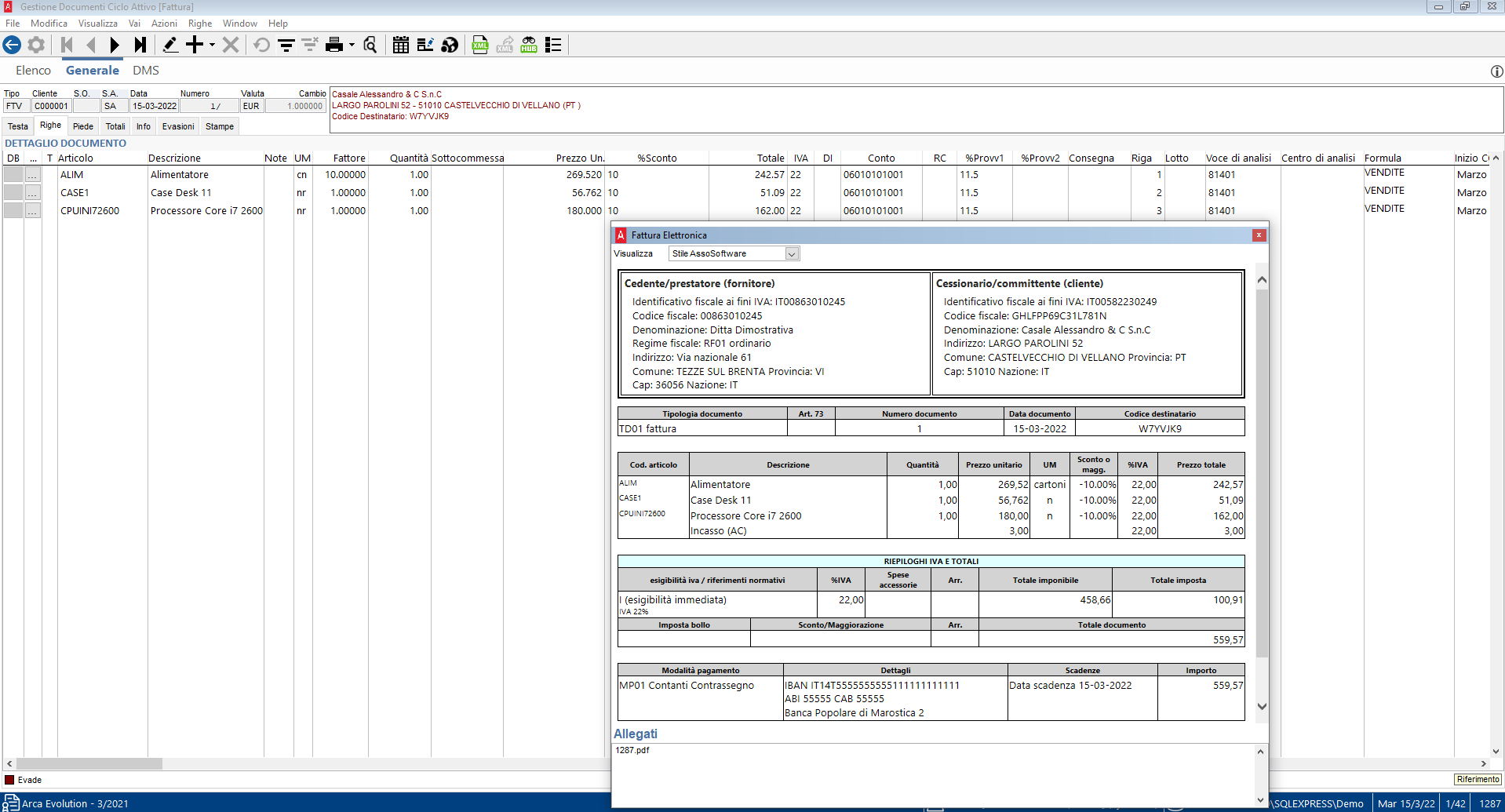Select the Stampe tab
Screen dimensions: 1505x812
(220, 126)
